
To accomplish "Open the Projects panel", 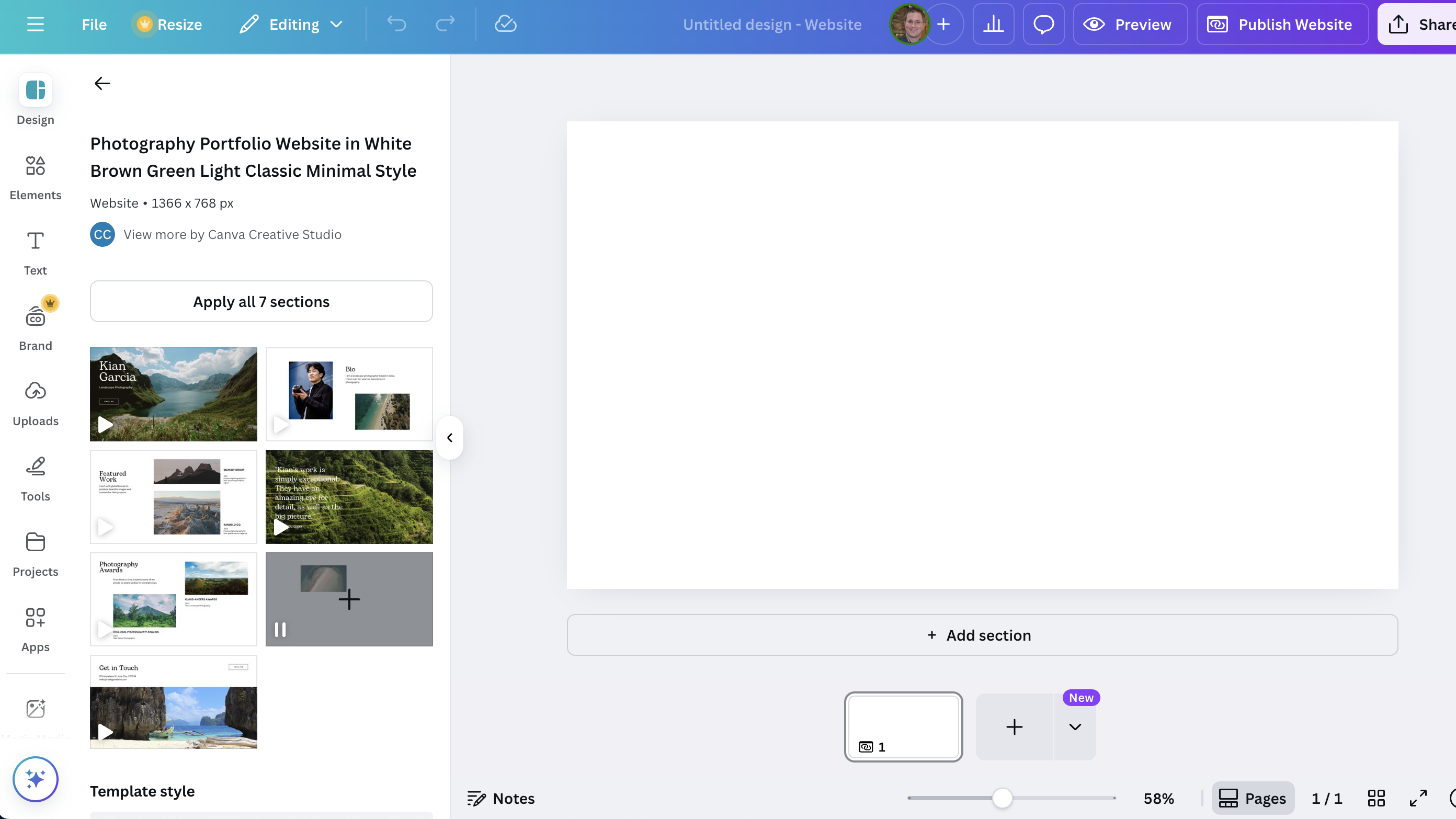I will (x=35, y=554).
